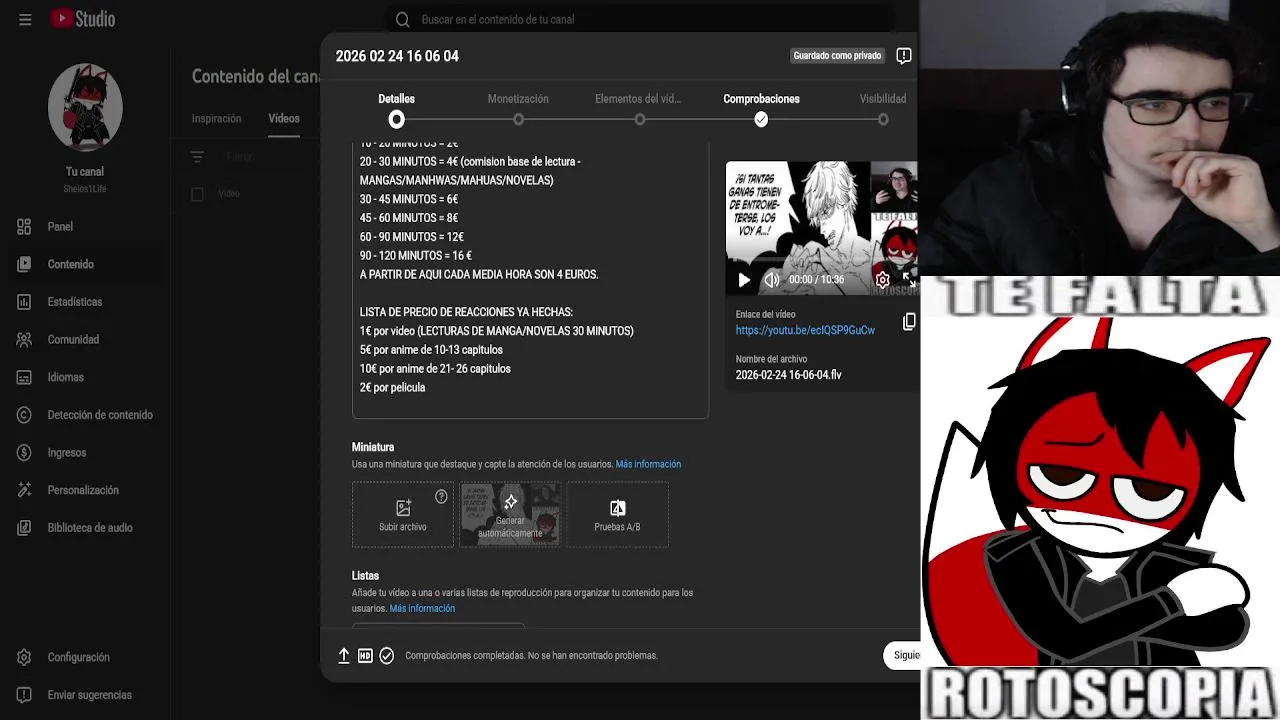
Task: Click the HD processing icon
Action: click(x=365, y=656)
